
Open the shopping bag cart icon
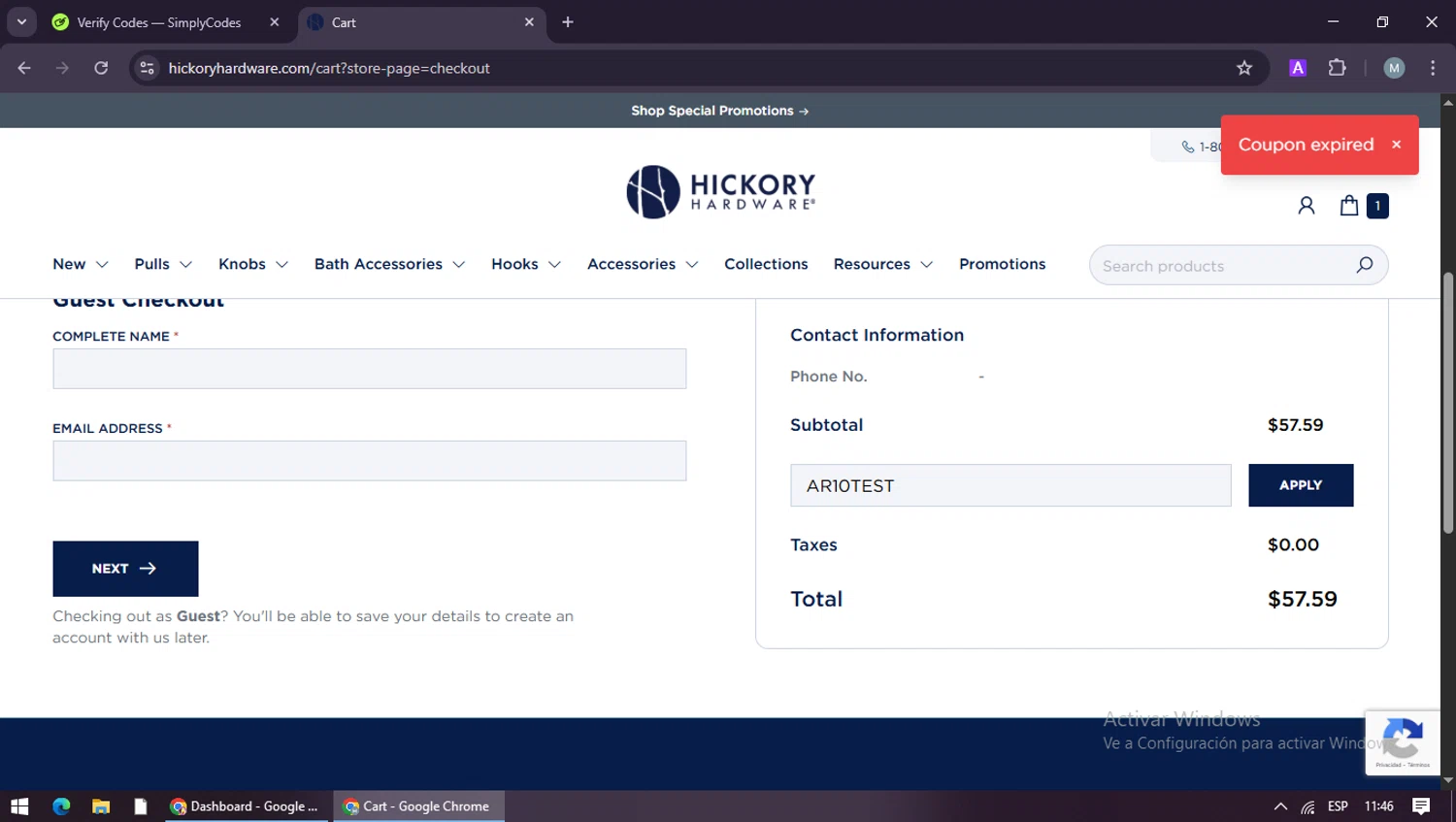pos(1349,206)
